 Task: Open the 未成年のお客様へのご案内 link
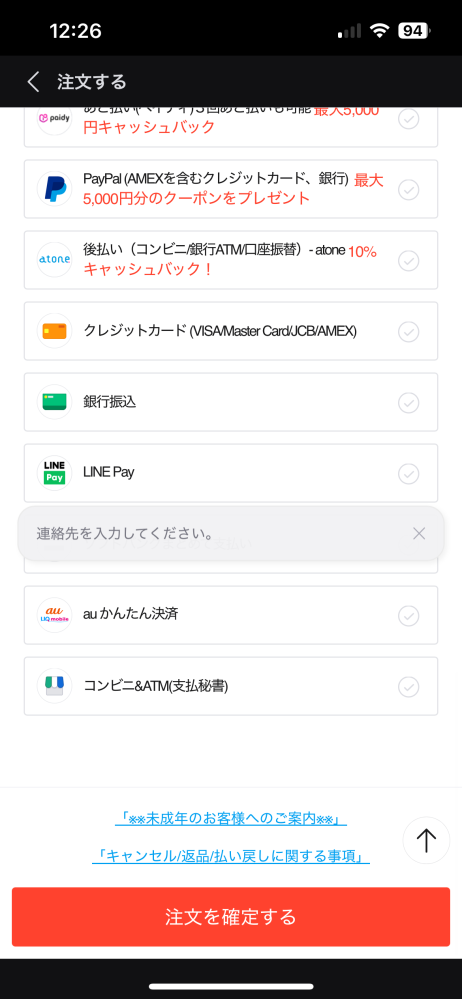231,818
